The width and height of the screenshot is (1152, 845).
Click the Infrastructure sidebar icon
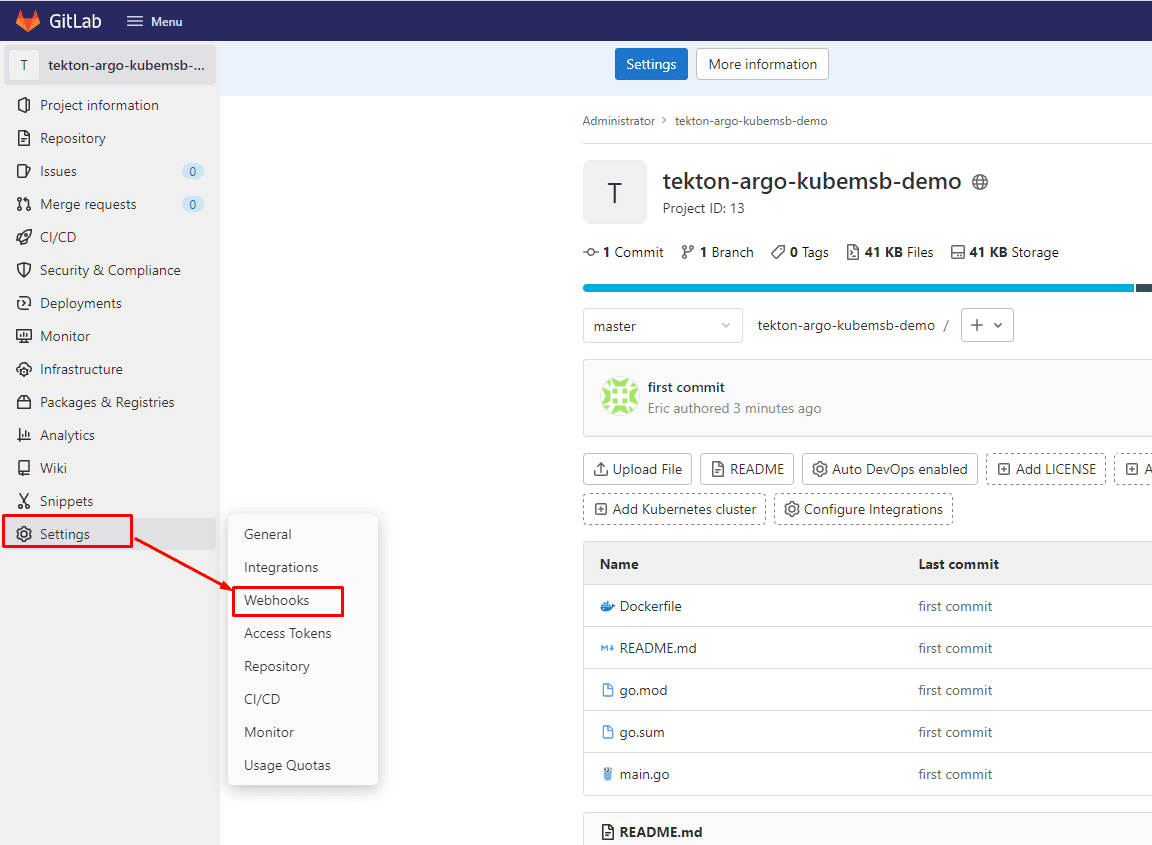pos(24,369)
